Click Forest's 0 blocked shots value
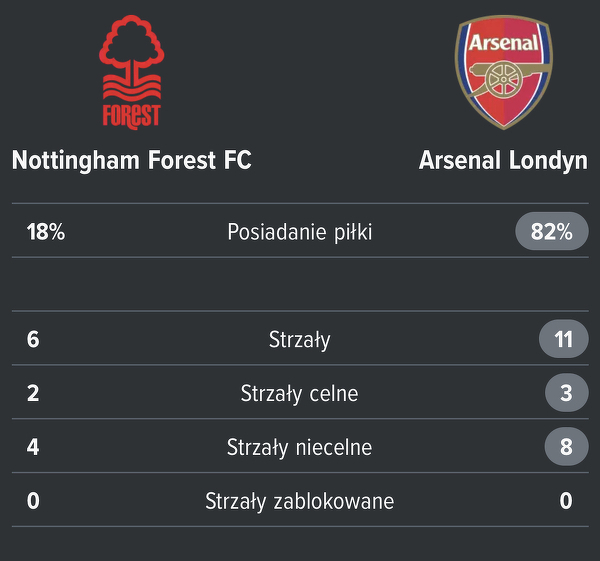This screenshot has height=561, width=600. (33, 501)
